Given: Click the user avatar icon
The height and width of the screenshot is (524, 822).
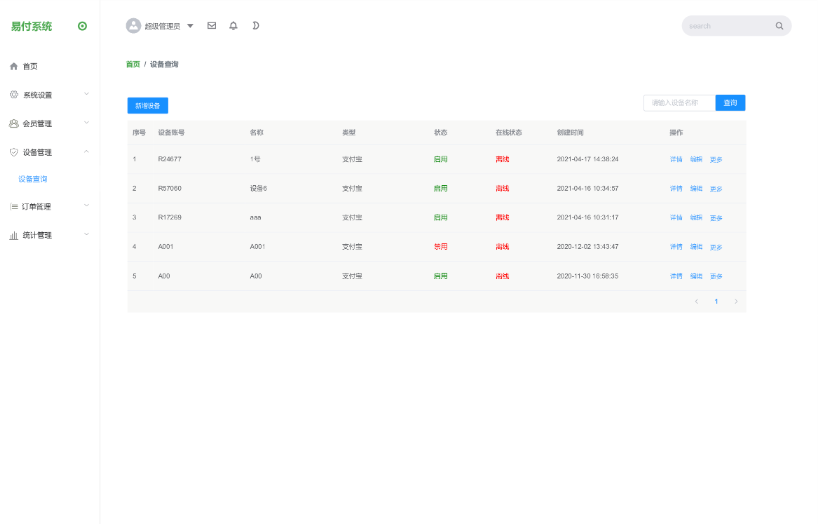Looking at the screenshot, I should [133, 26].
